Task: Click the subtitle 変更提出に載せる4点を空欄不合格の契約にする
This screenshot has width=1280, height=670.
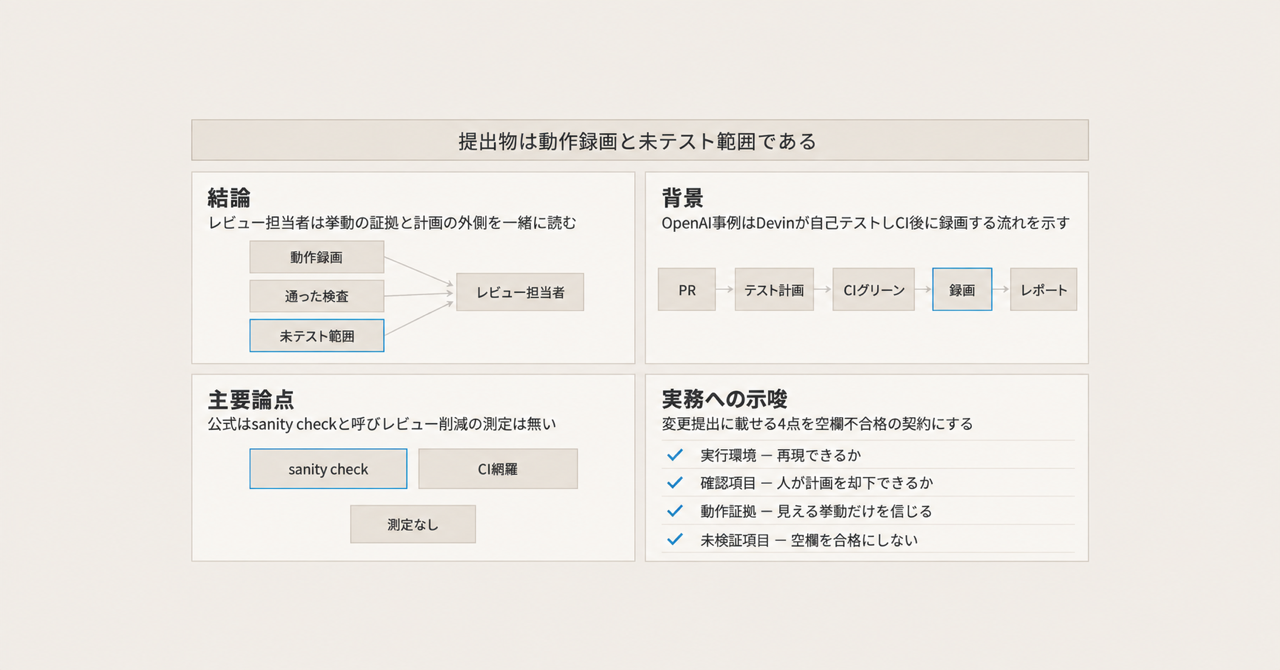Action: tap(817, 424)
